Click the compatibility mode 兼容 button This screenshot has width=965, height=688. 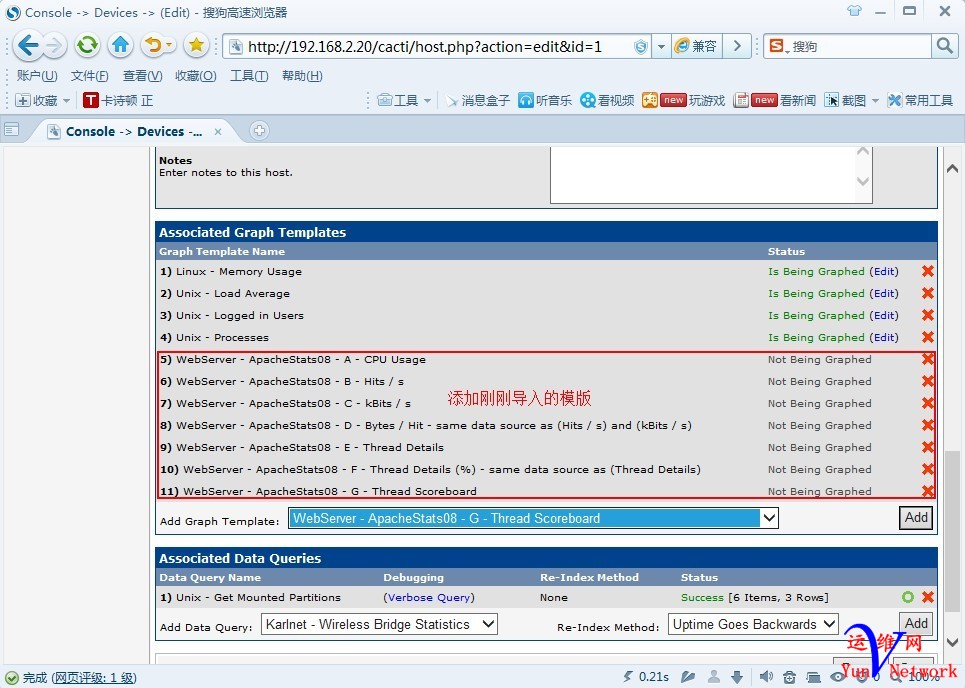click(x=695, y=46)
